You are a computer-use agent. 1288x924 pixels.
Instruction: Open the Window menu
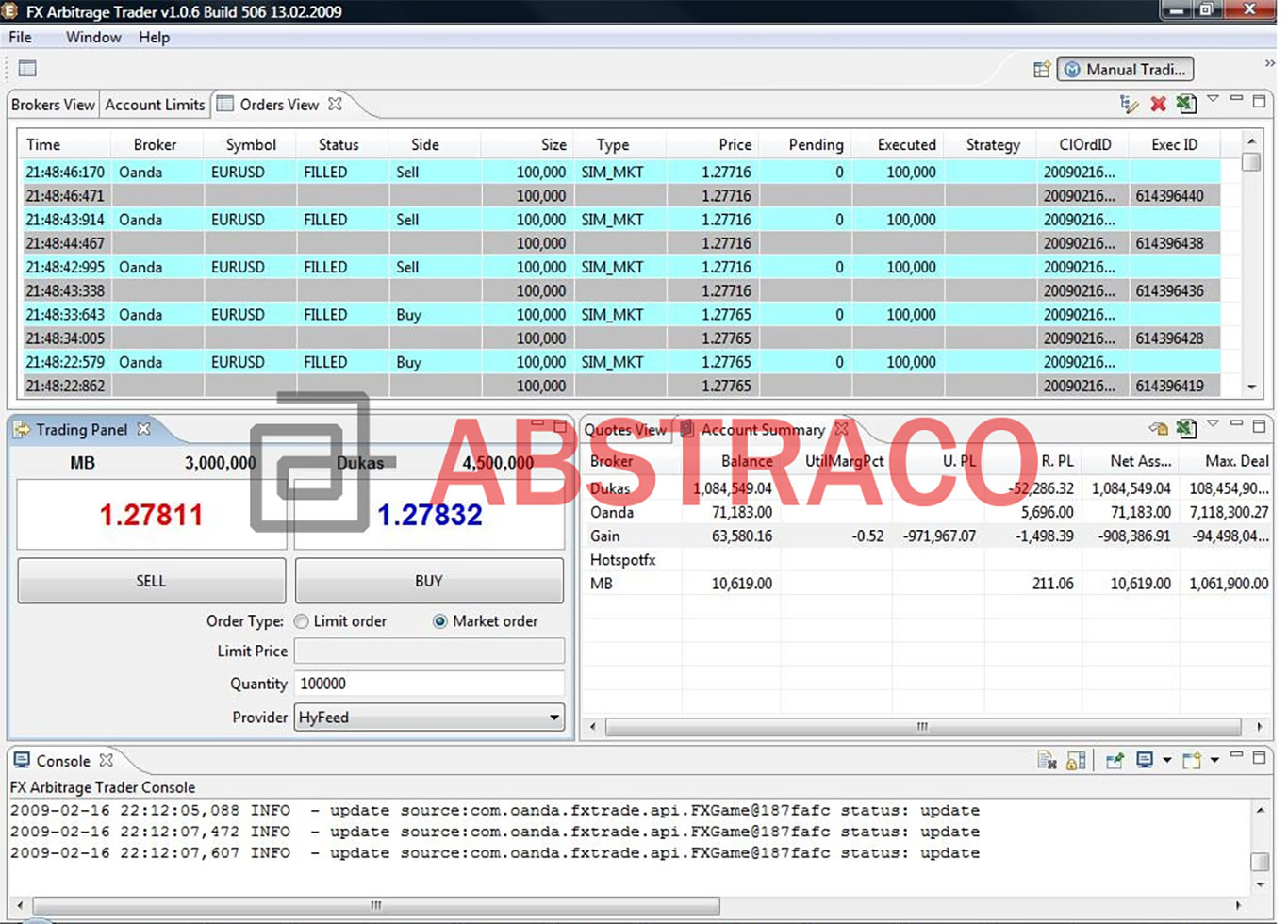[92, 37]
